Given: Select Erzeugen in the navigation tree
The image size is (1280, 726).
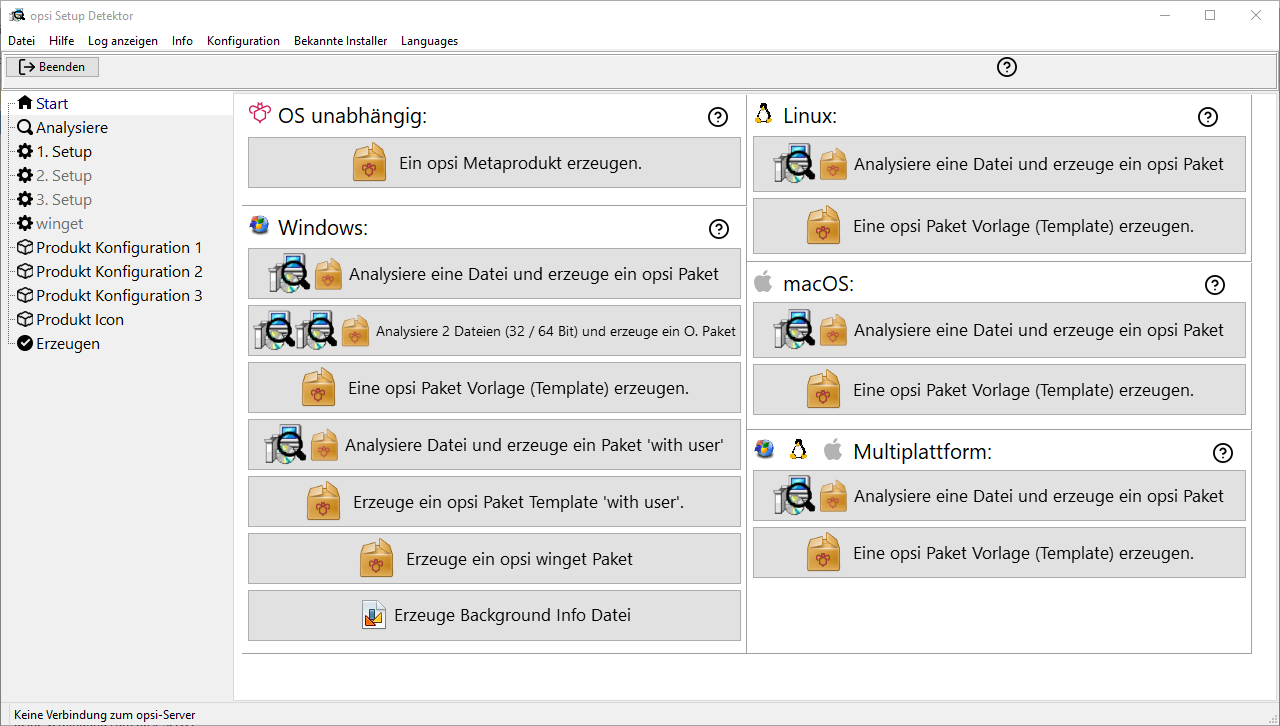Looking at the screenshot, I should 68,343.
